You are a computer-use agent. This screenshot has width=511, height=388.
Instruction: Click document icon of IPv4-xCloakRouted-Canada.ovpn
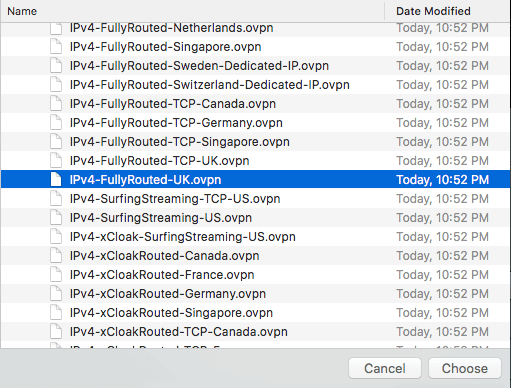point(56,255)
